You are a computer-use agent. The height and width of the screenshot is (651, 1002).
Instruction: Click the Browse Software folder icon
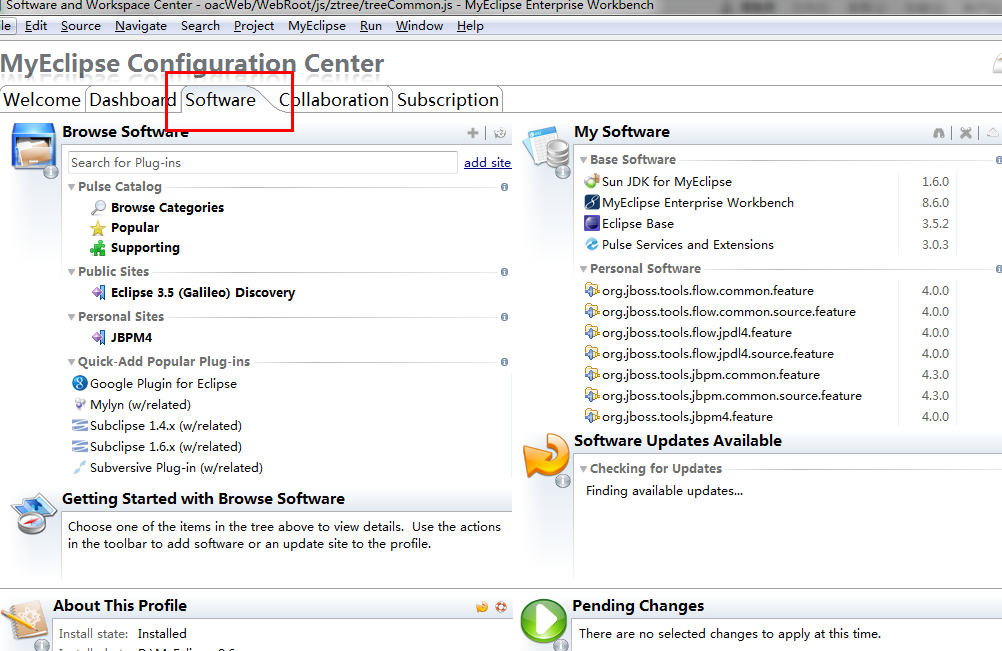pyautogui.click(x=33, y=147)
